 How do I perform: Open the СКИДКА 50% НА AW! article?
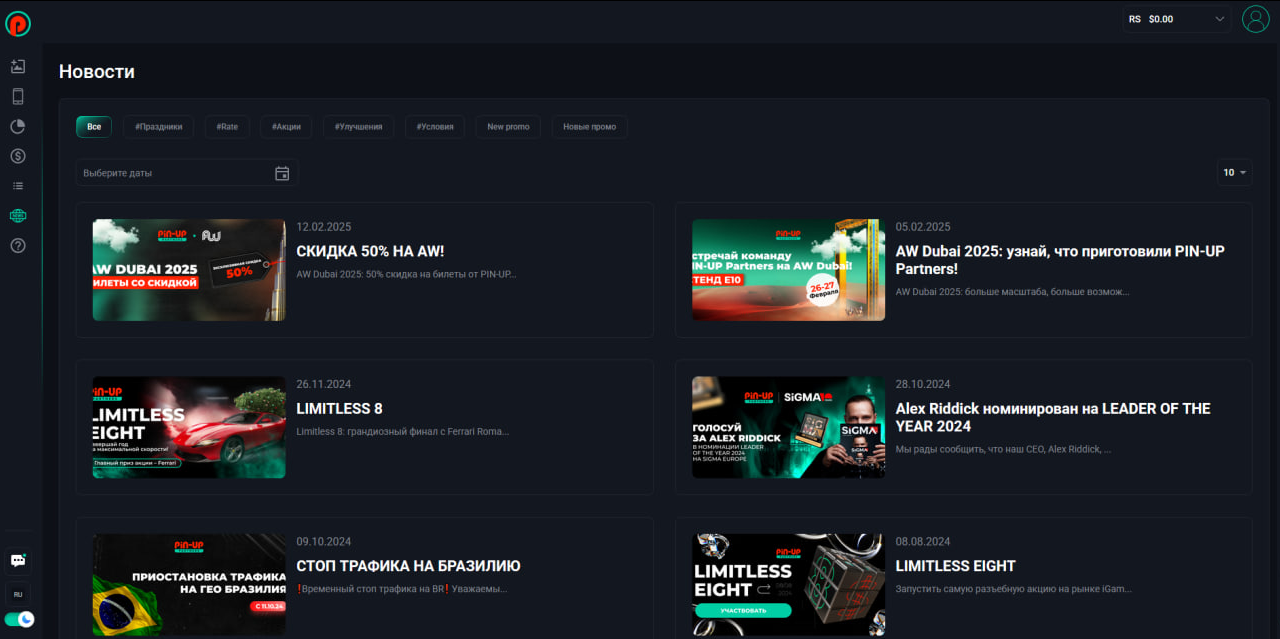(370, 251)
